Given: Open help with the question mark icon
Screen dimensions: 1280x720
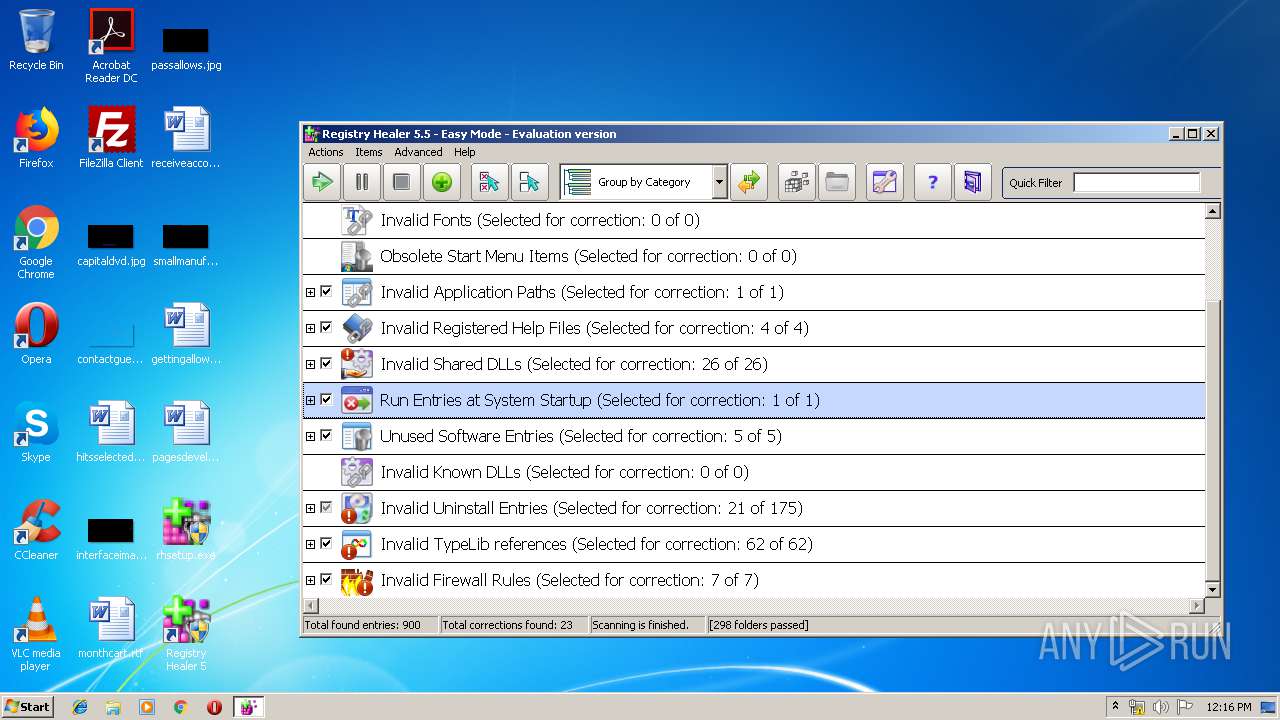Looking at the screenshot, I should click(x=933, y=182).
